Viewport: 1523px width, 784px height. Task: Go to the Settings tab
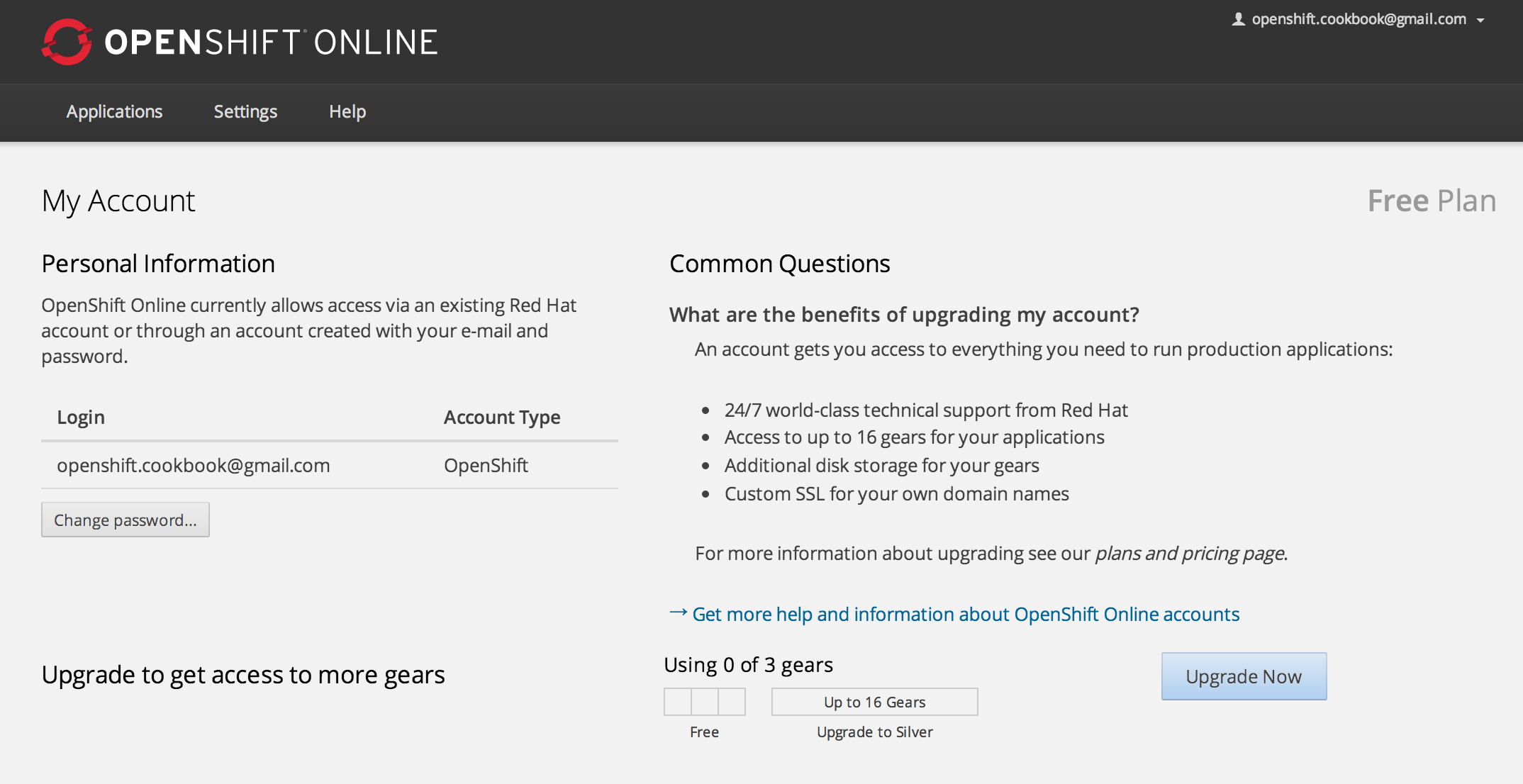(x=245, y=112)
